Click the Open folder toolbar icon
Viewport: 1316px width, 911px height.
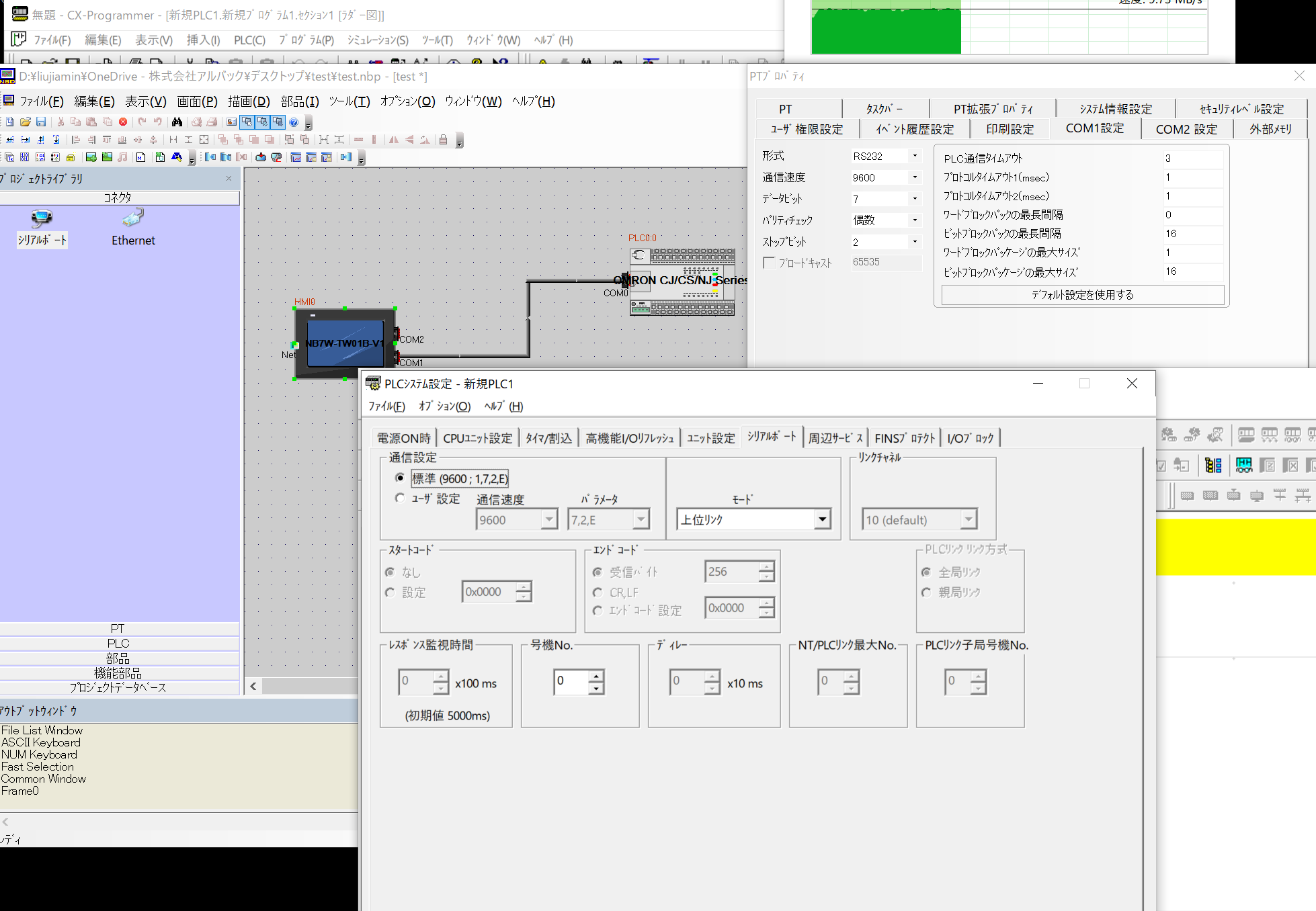coord(26,122)
